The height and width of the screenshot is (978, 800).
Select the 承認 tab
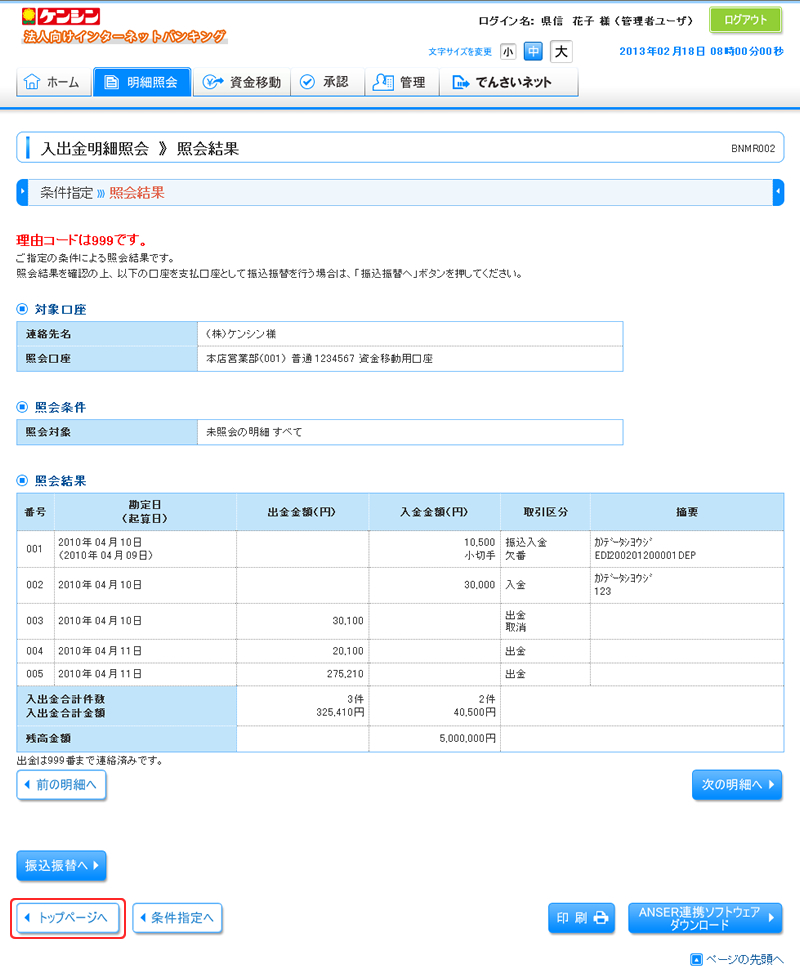(x=327, y=82)
